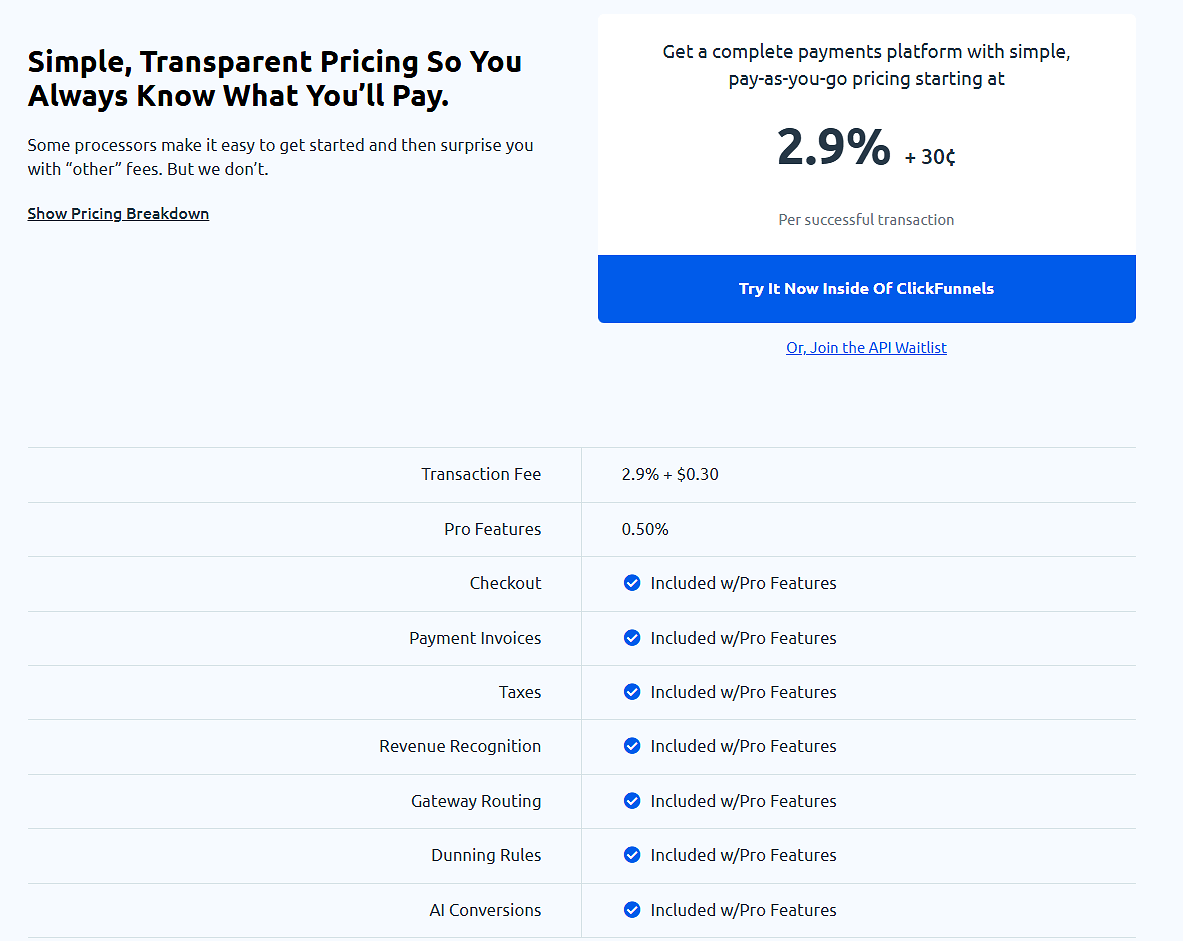This screenshot has height=941, width=1183.
Task: Click the Per successful transaction caption
Action: click(x=866, y=220)
